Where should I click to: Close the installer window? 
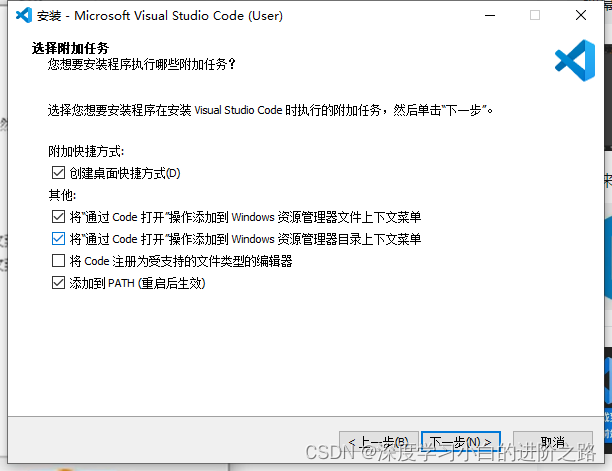tap(581, 15)
